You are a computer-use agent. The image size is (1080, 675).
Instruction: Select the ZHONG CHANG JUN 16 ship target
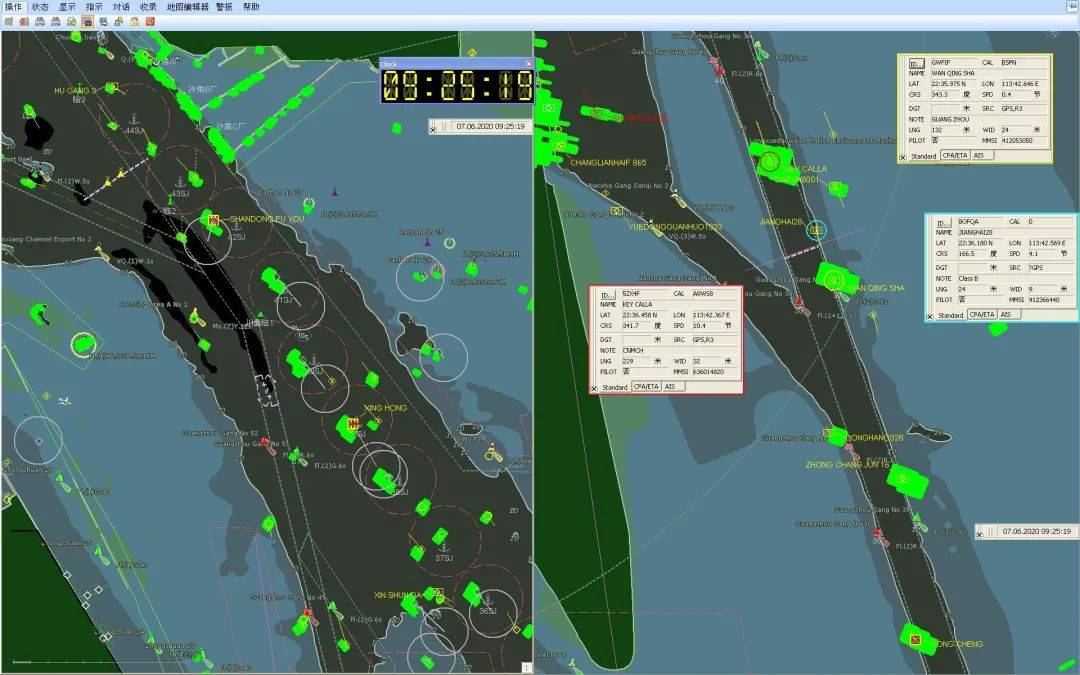tap(904, 479)
